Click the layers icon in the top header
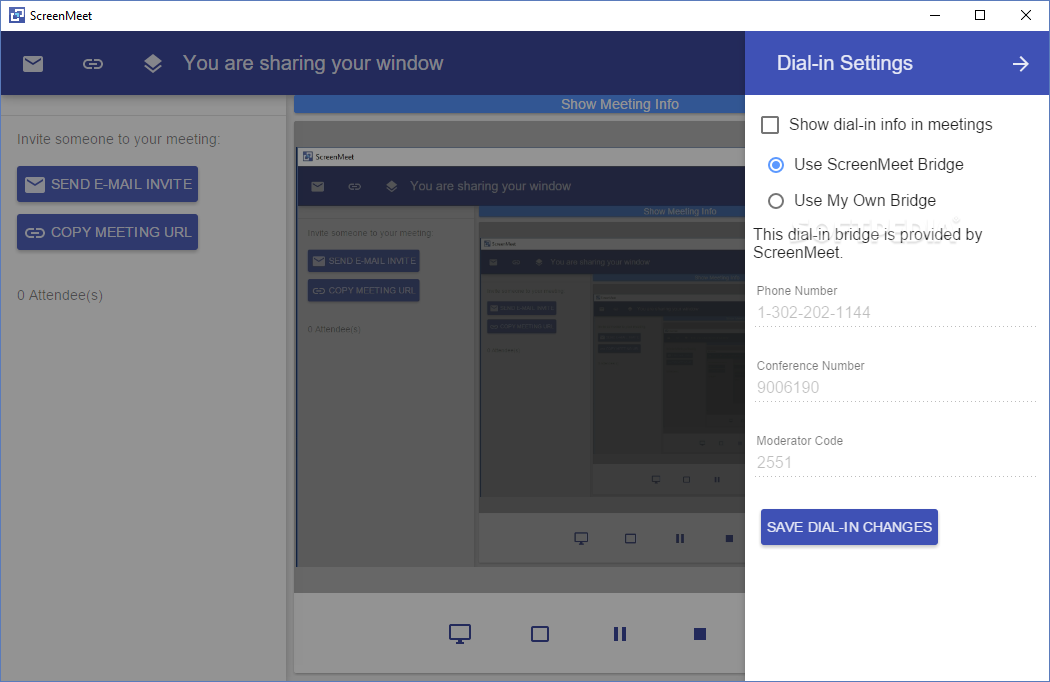This screenshot has height=682, width=1050. pyautogui.click(x=153, y=64)
